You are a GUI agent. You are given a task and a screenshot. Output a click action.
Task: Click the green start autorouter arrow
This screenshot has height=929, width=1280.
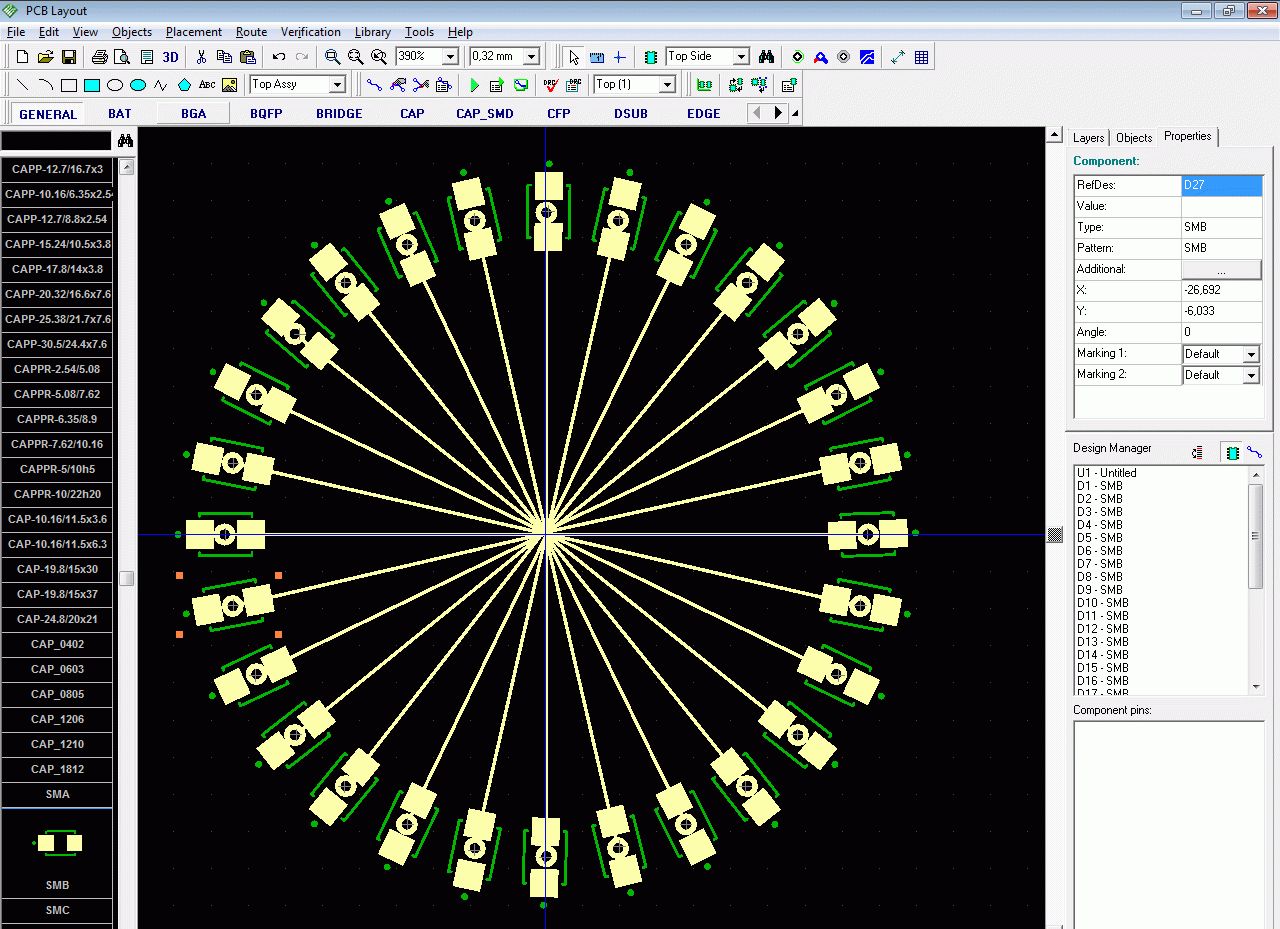point(475,85)
